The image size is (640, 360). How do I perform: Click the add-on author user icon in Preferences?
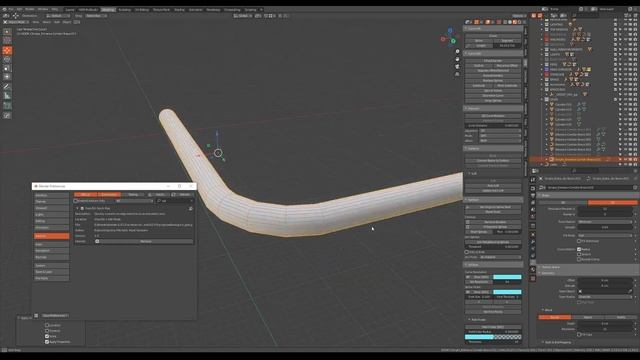pyautogui.click(x=191, y=208)
